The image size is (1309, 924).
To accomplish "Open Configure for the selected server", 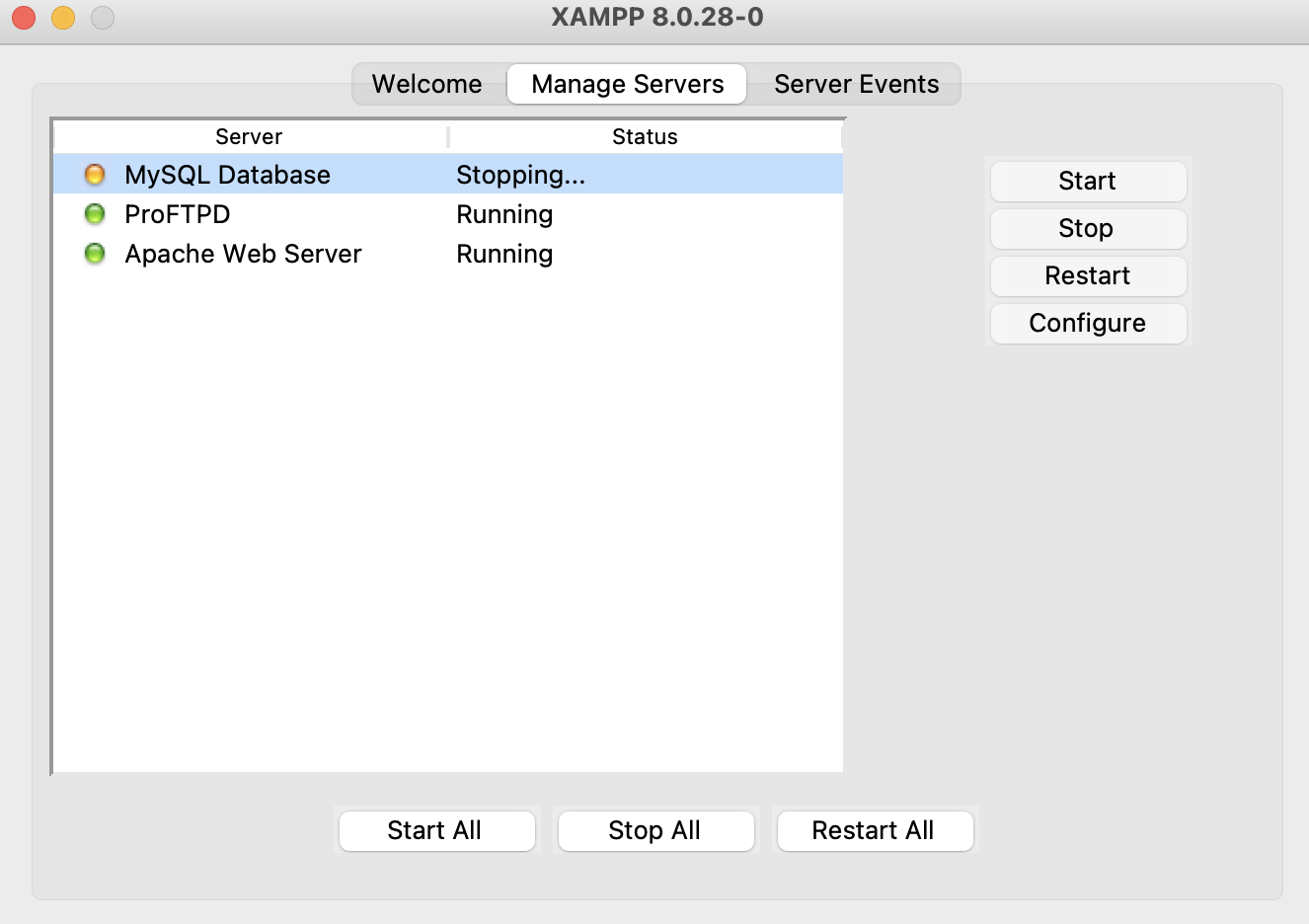I will pos(1087,323).
